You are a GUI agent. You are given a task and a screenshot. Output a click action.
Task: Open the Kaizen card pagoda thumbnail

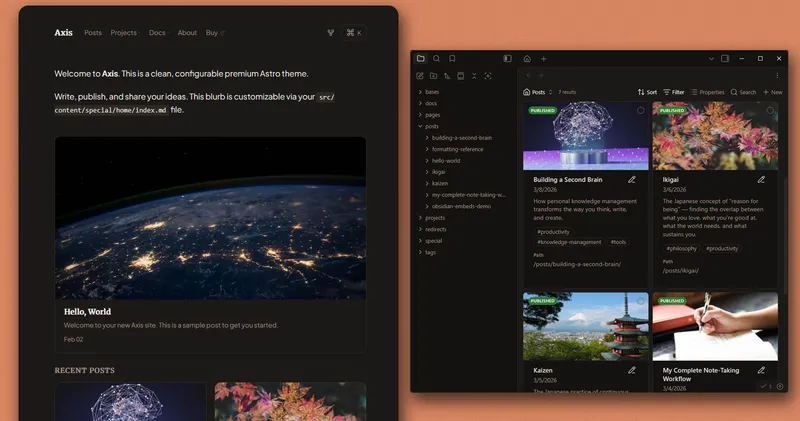point(586,327)
